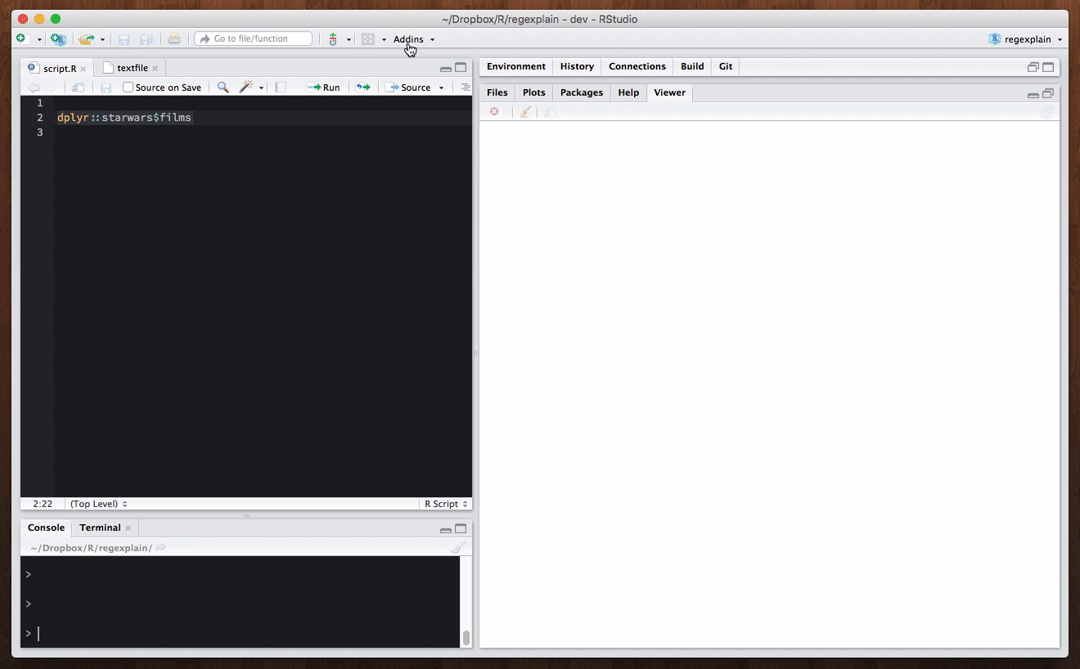Screen dimensions: 1080x669
Task: Open the New File dropdown arrow
Action: [39, 39]
